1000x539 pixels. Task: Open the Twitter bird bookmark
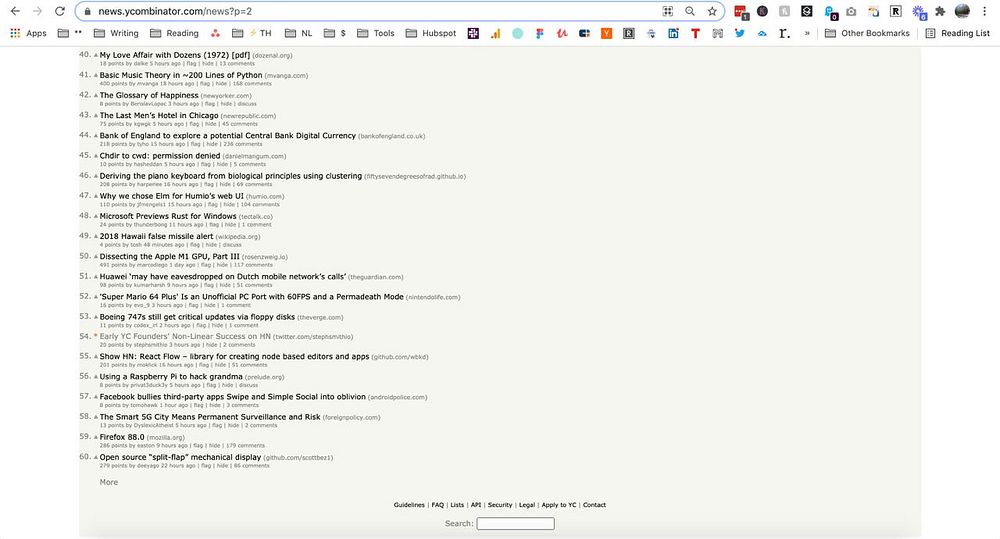740,33
